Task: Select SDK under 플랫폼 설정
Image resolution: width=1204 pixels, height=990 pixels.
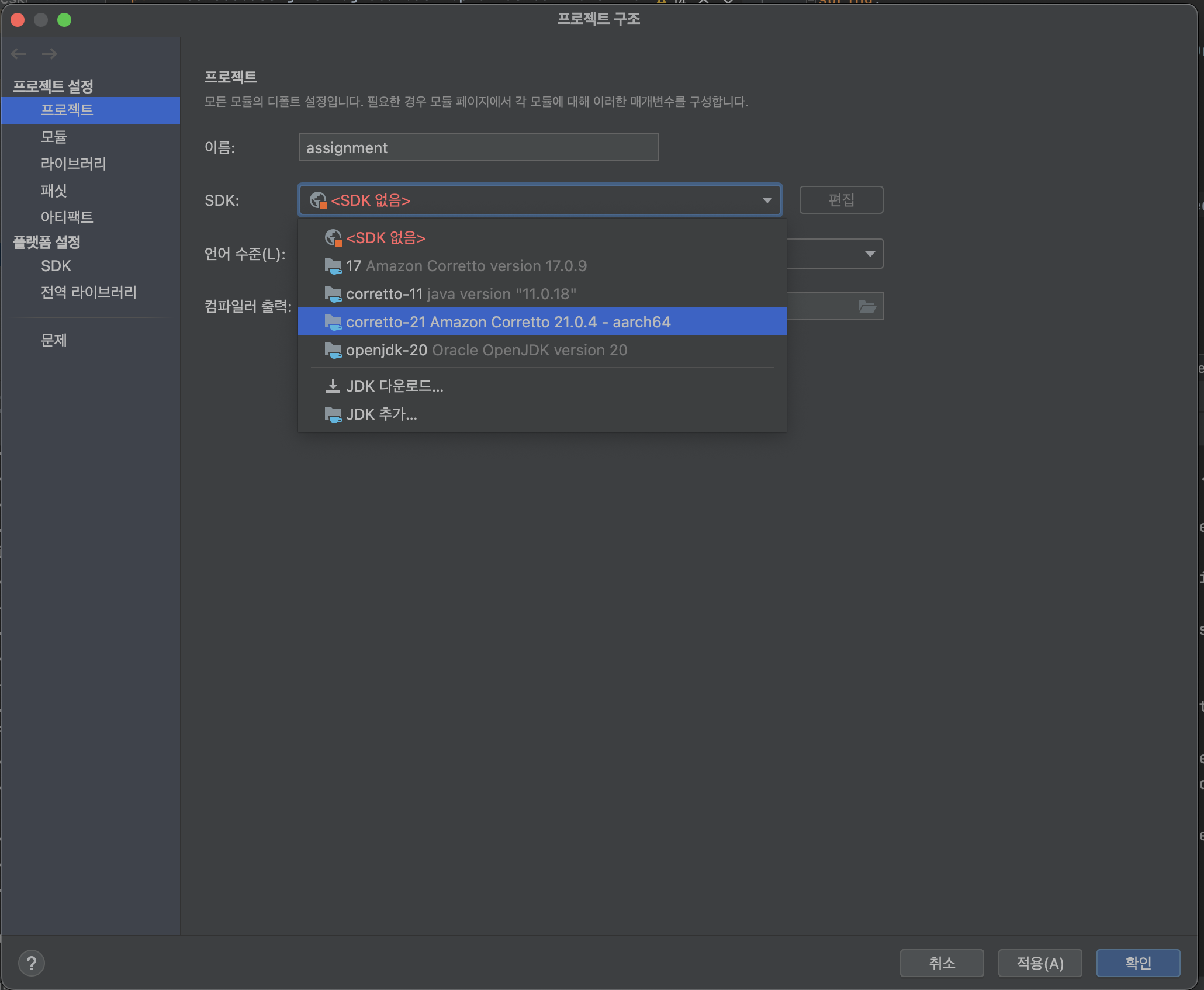Action: click(56, 266)
